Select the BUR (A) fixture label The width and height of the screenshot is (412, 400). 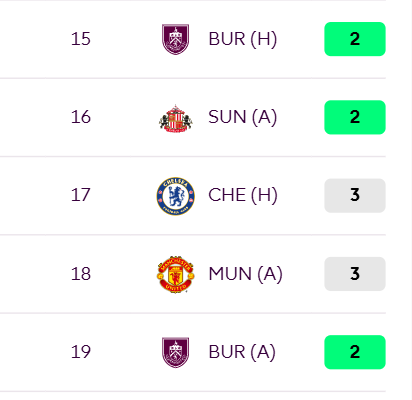242,352
